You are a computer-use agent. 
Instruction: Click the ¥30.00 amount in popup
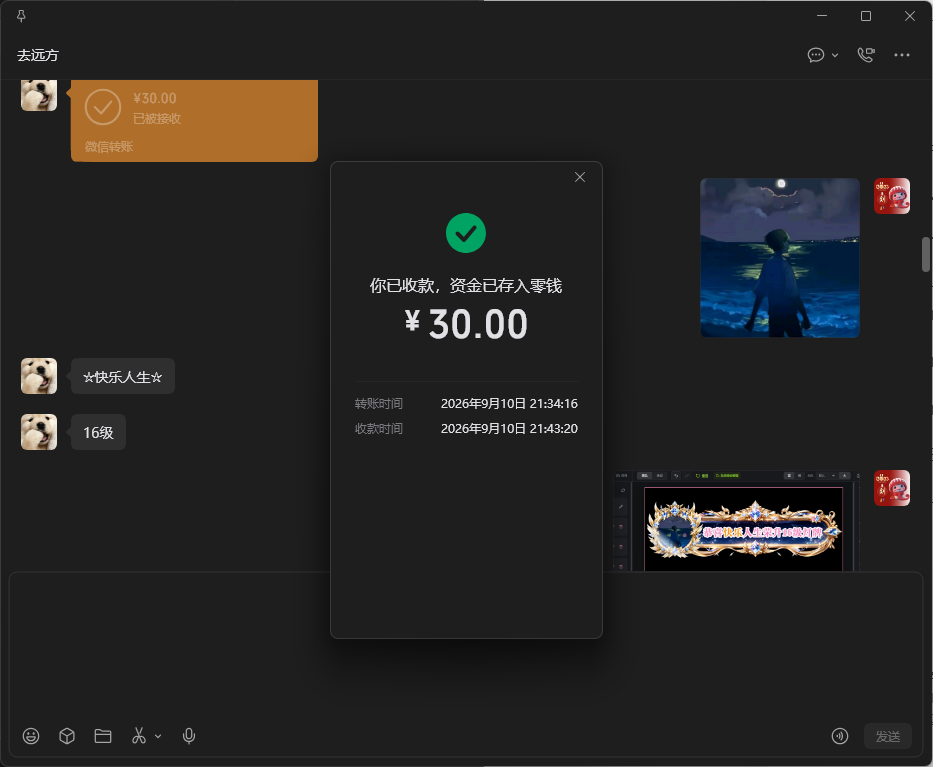tap(466, 324)
